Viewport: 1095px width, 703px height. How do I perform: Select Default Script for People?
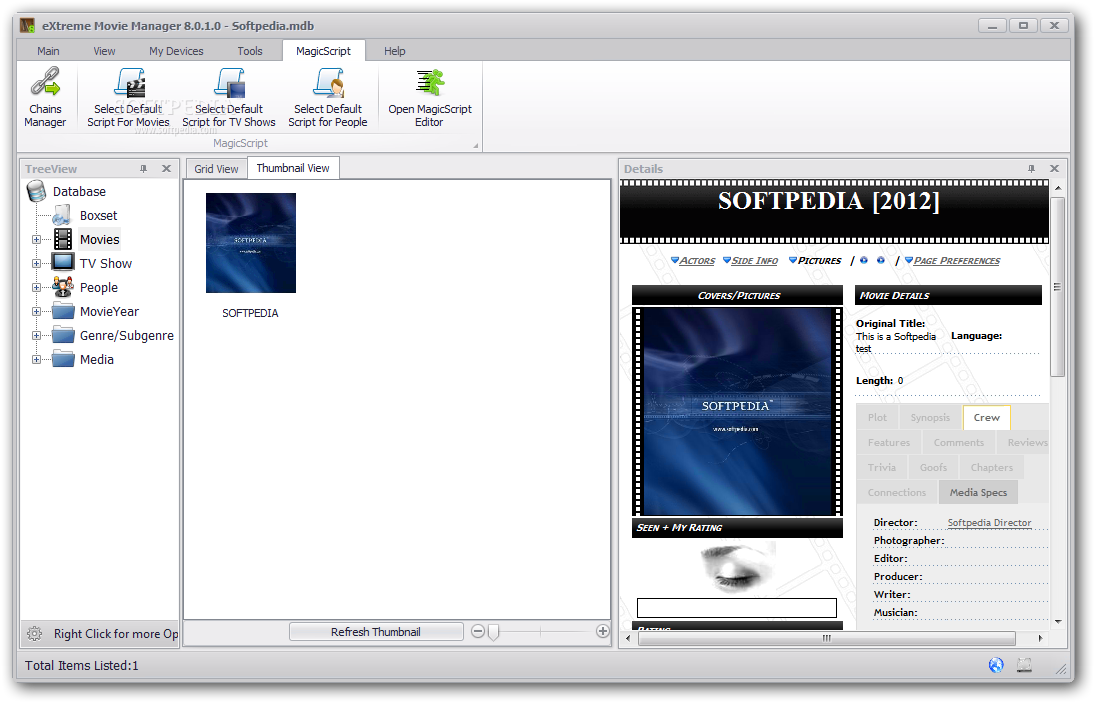328,97
